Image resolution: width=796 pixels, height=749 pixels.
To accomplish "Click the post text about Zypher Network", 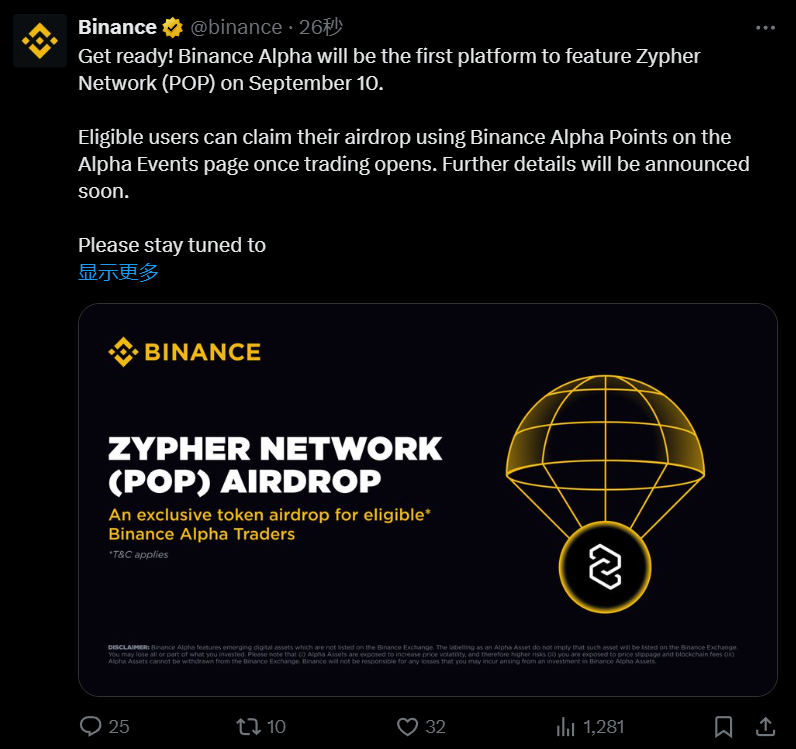I will [390, 68].
